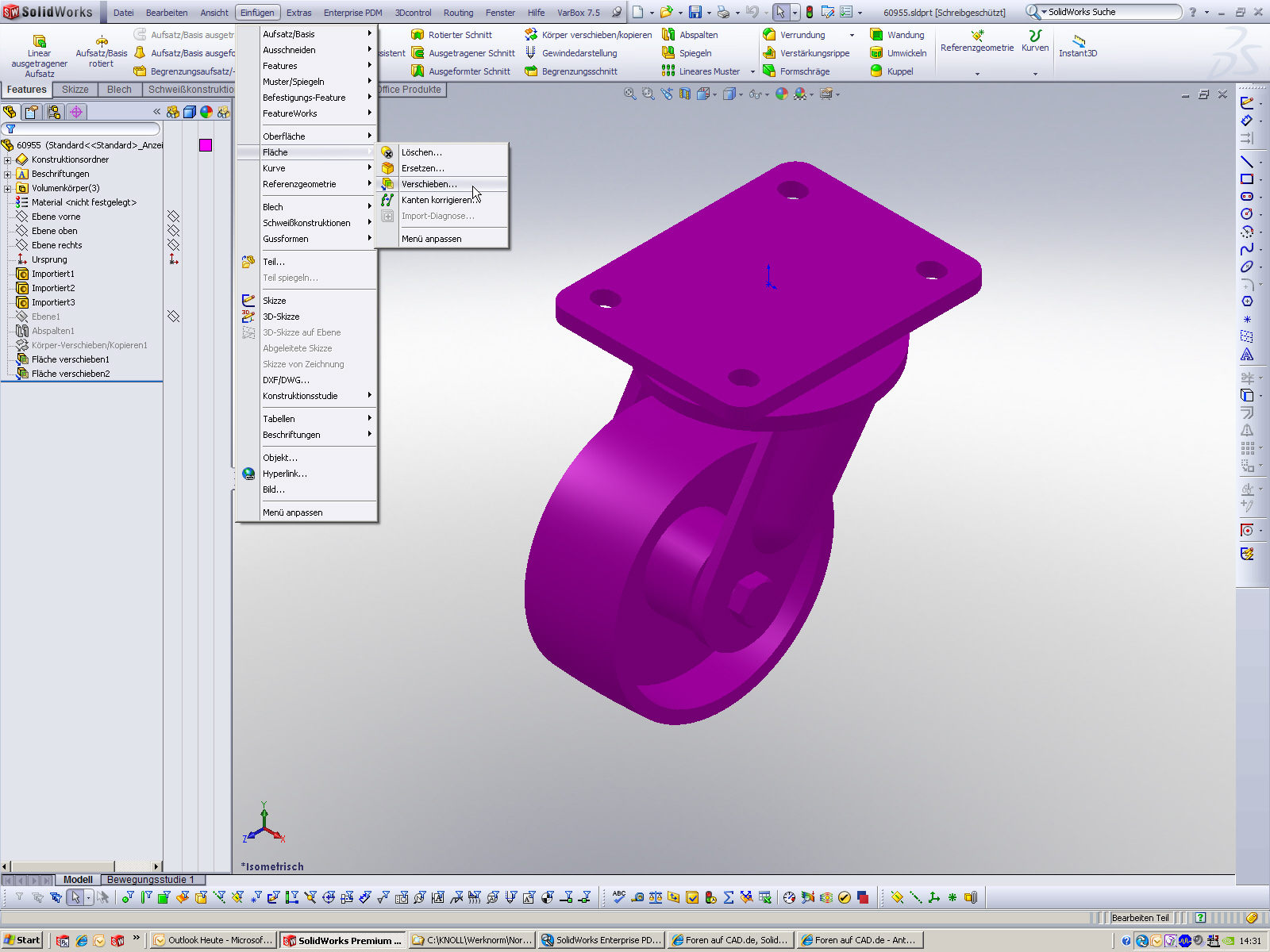Viewport: 1270px width, 952px height.
Task: Collapse the feature tree panel with chevron
Action: point(157,112)
